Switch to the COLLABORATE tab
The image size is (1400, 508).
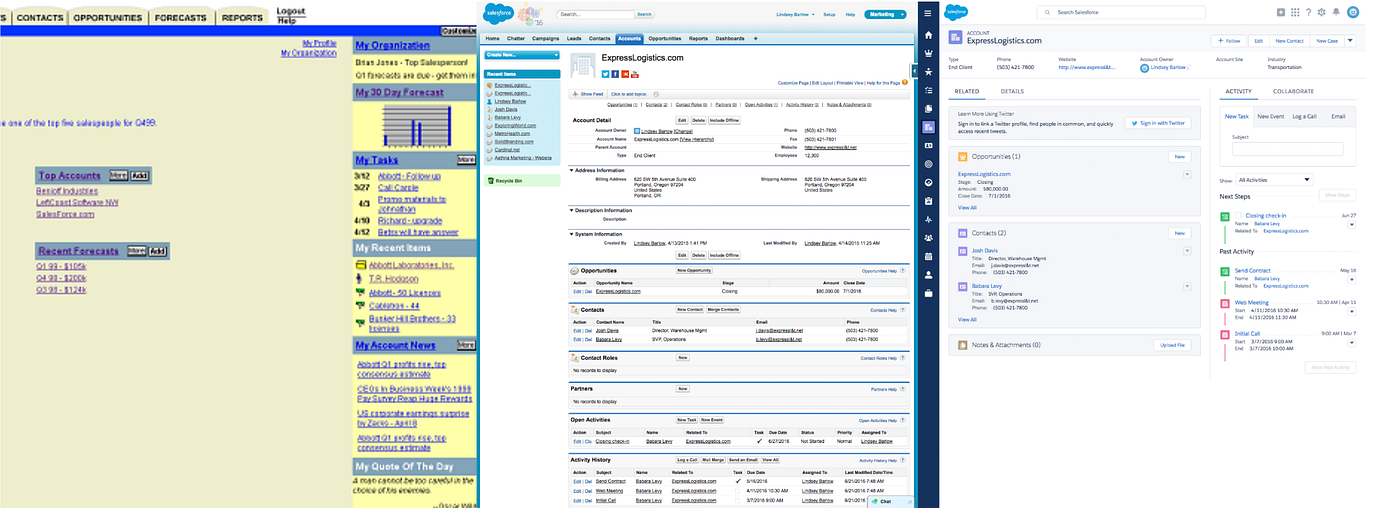point(1293,91)
